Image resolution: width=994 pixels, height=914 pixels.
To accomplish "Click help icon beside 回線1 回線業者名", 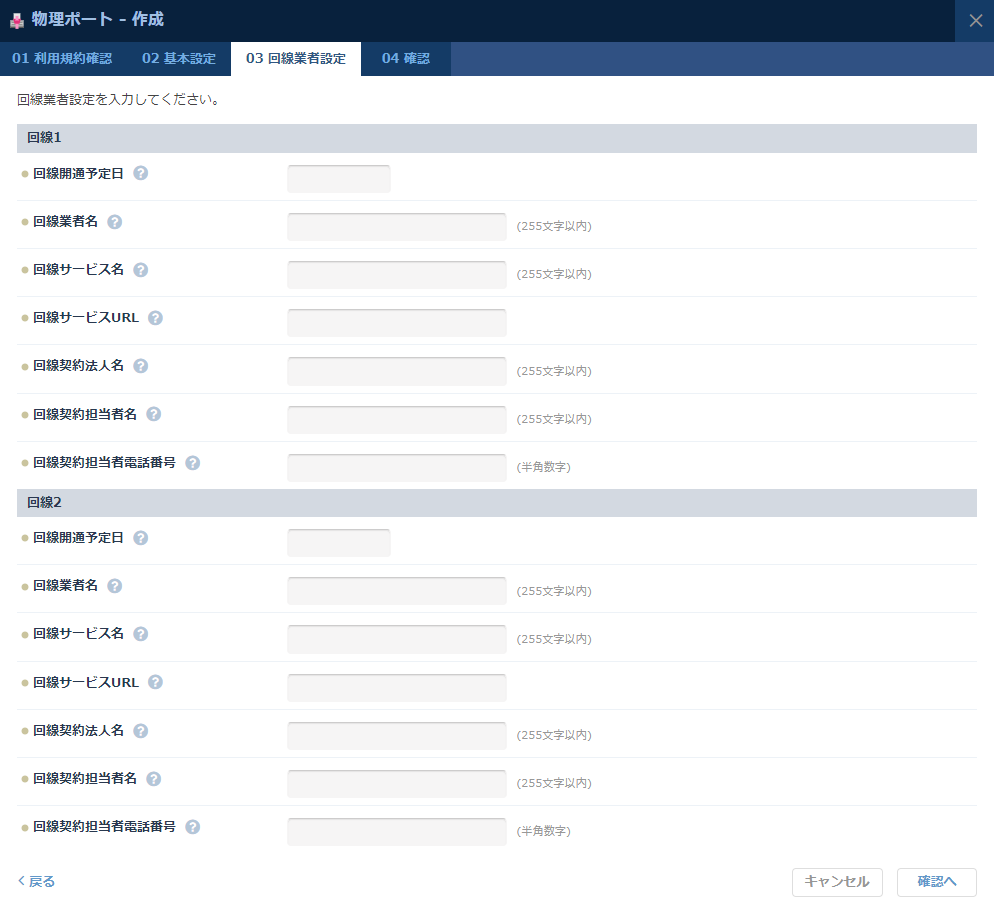I will 115,222.
